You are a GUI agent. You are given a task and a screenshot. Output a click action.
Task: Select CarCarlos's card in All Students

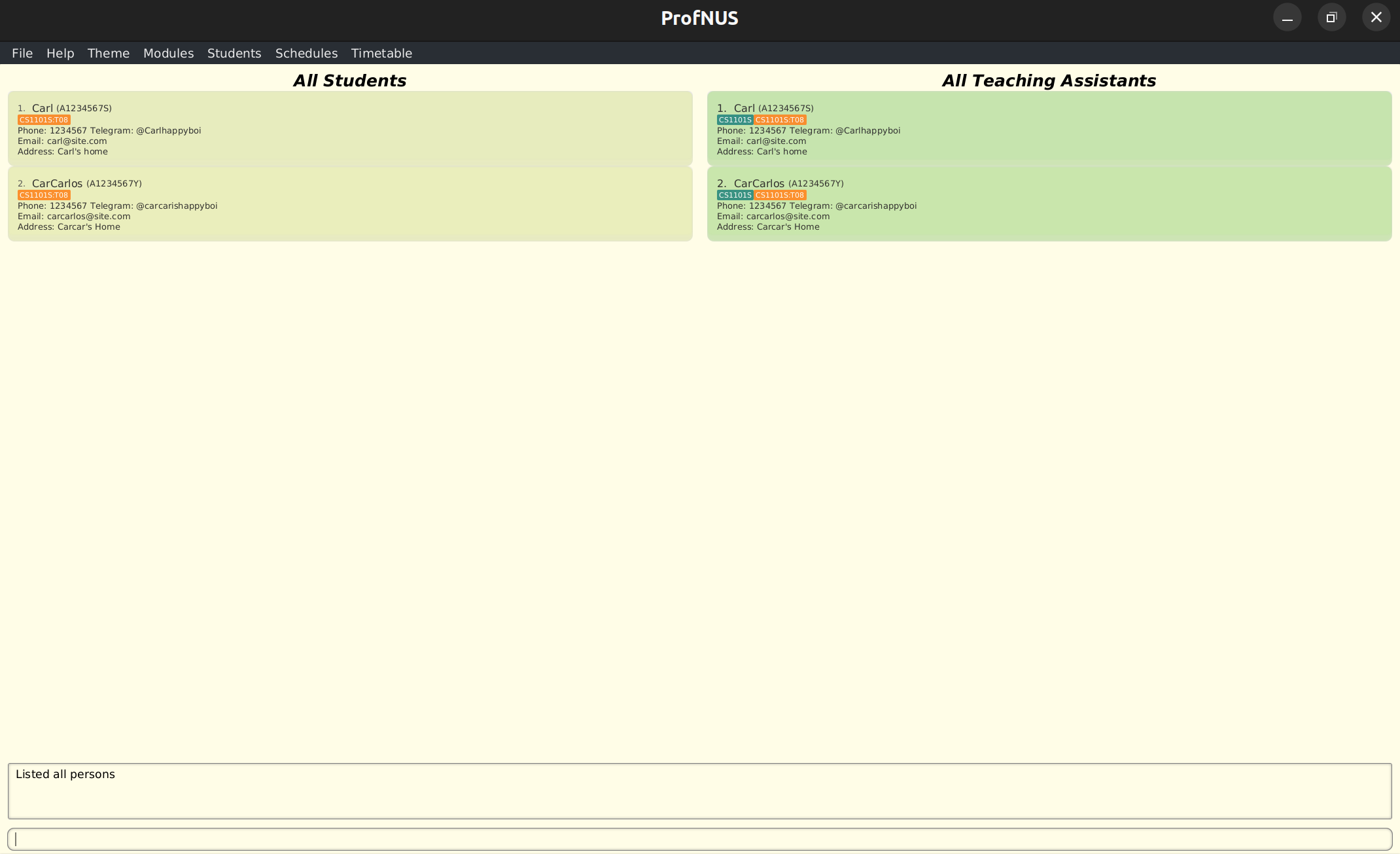(350, 204)
